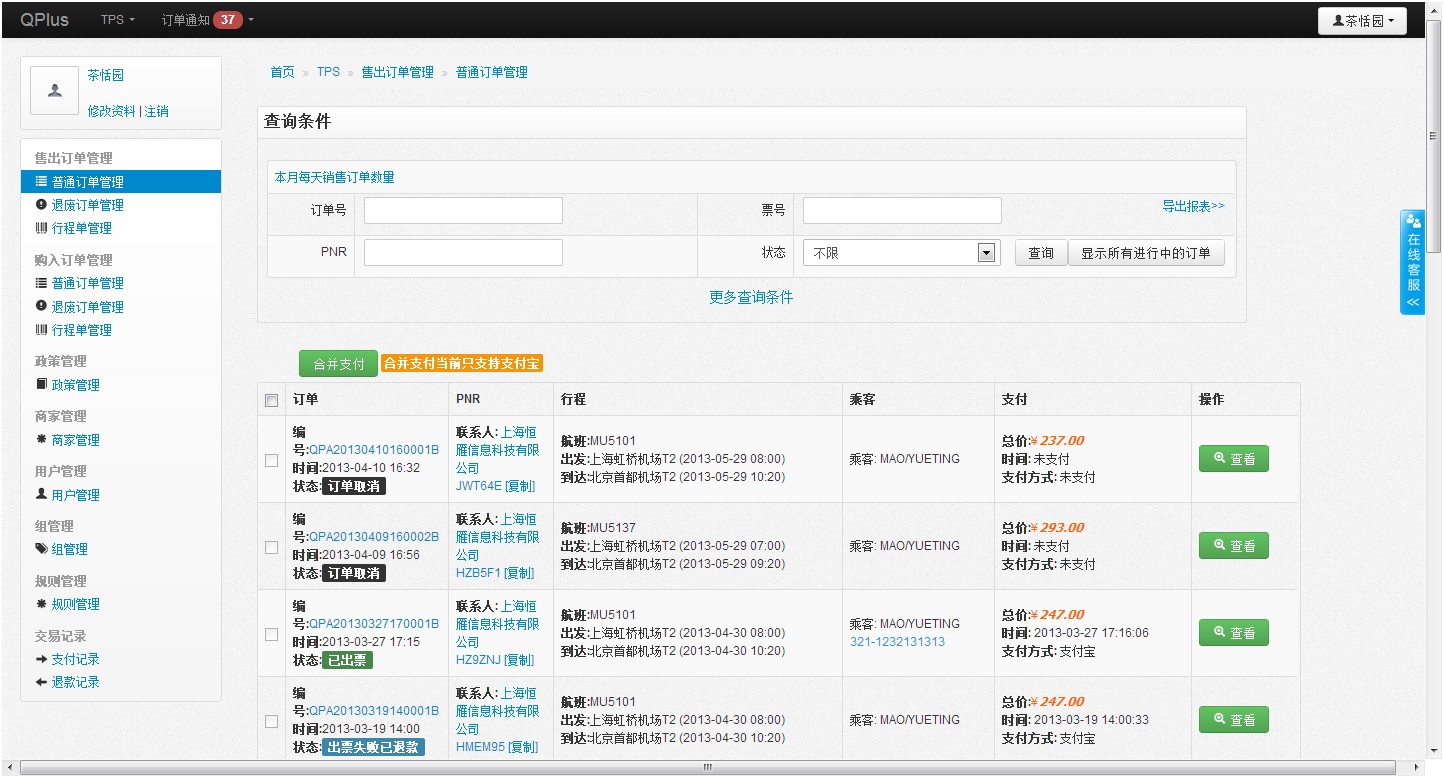Click the gear icon beside 商家管理
1444x778 pixels.
point(41,440)
